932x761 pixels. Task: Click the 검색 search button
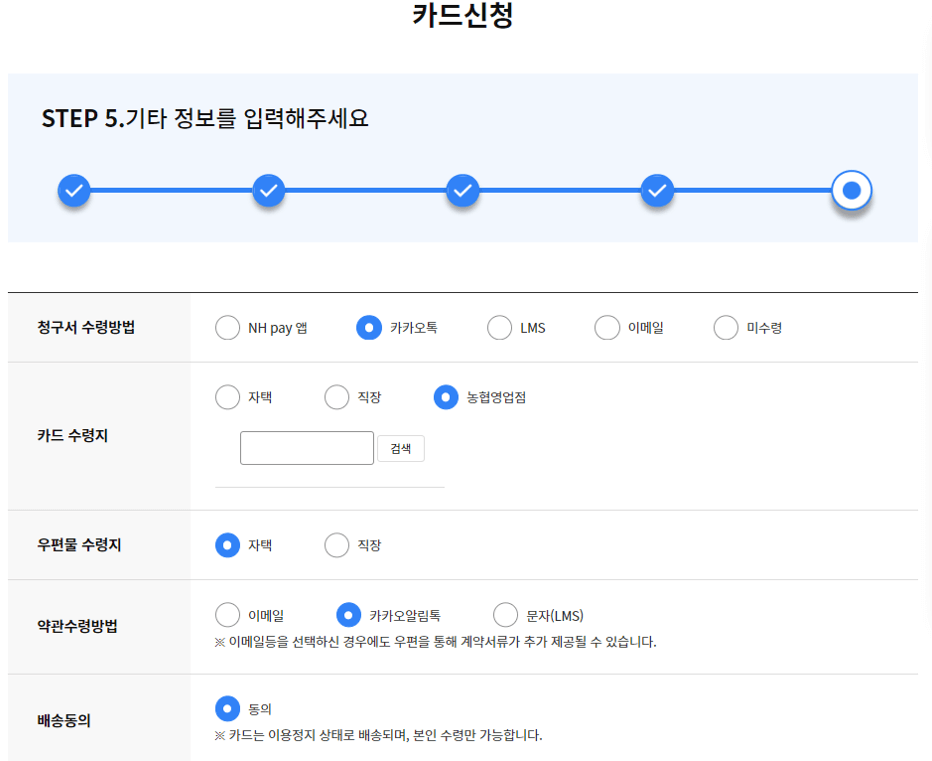[401, 448]
